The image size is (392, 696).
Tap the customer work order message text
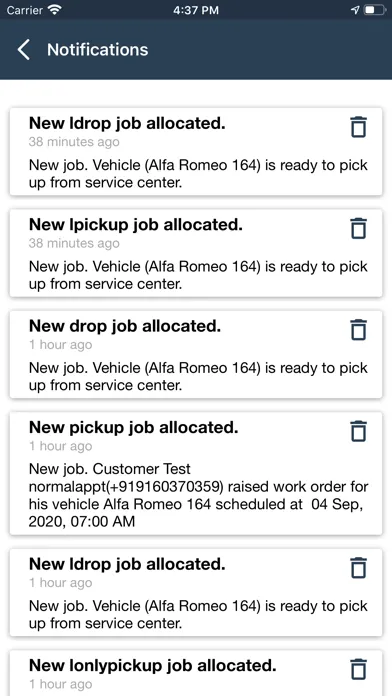(x=198, y=495)
